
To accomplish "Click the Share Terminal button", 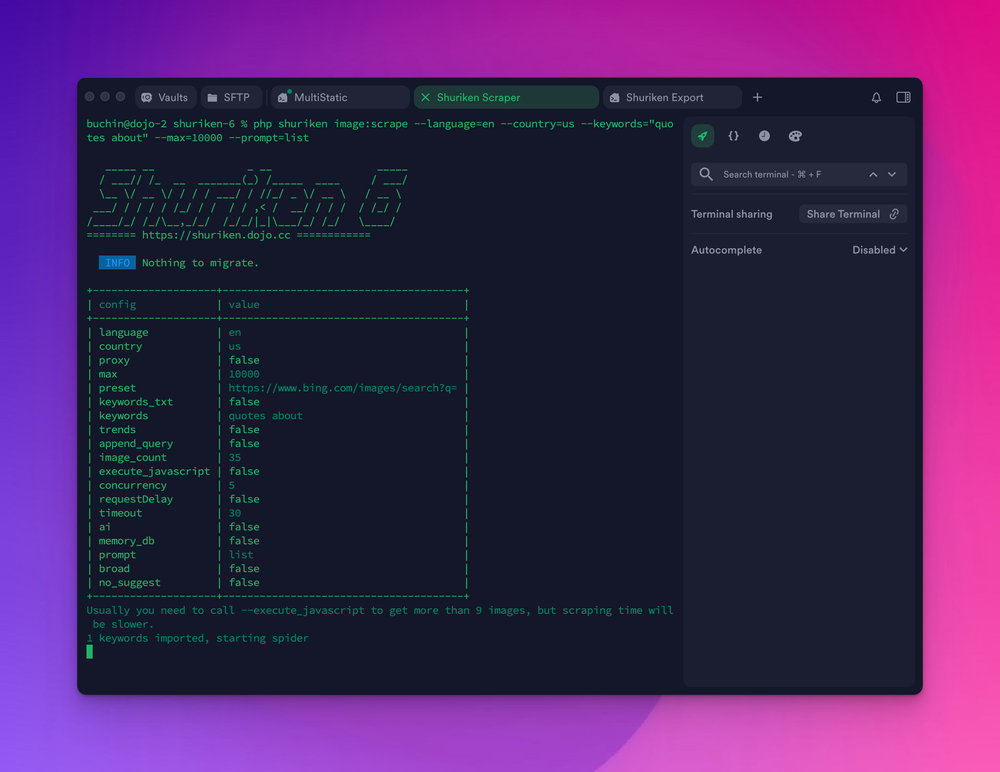I will 853,214.
